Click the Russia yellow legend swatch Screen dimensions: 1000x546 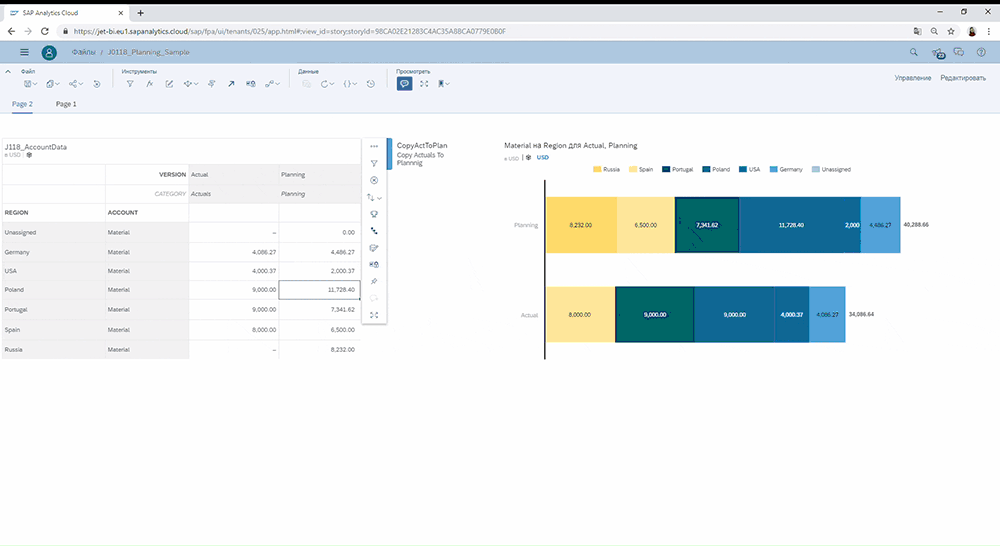(x=597, y=170)
